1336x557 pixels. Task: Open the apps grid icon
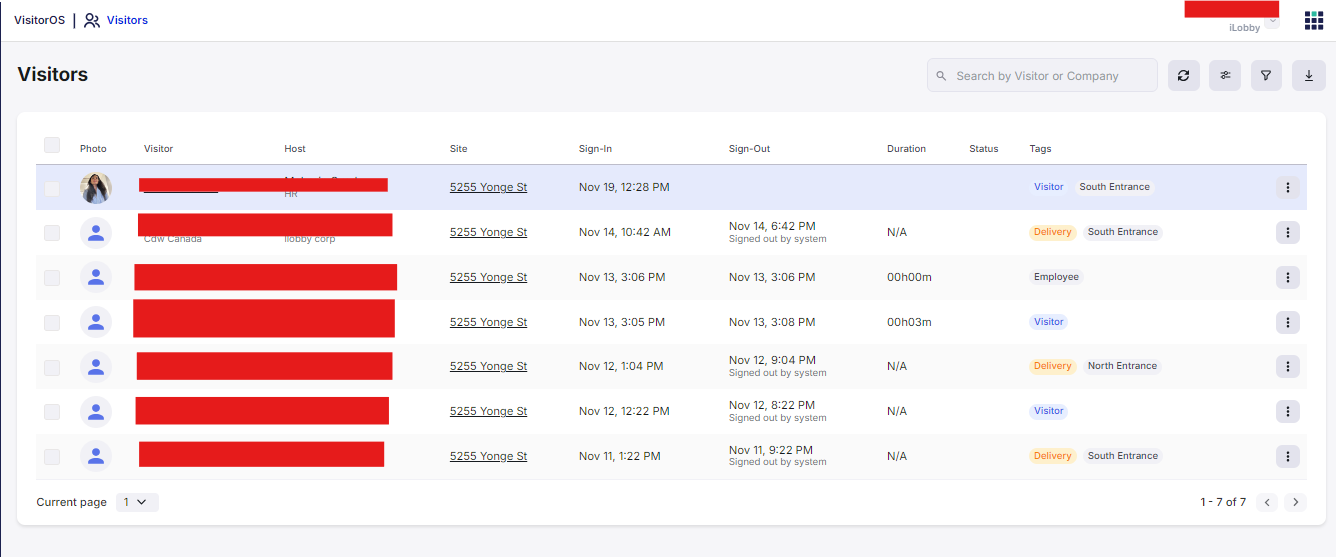coord(1313,20)
